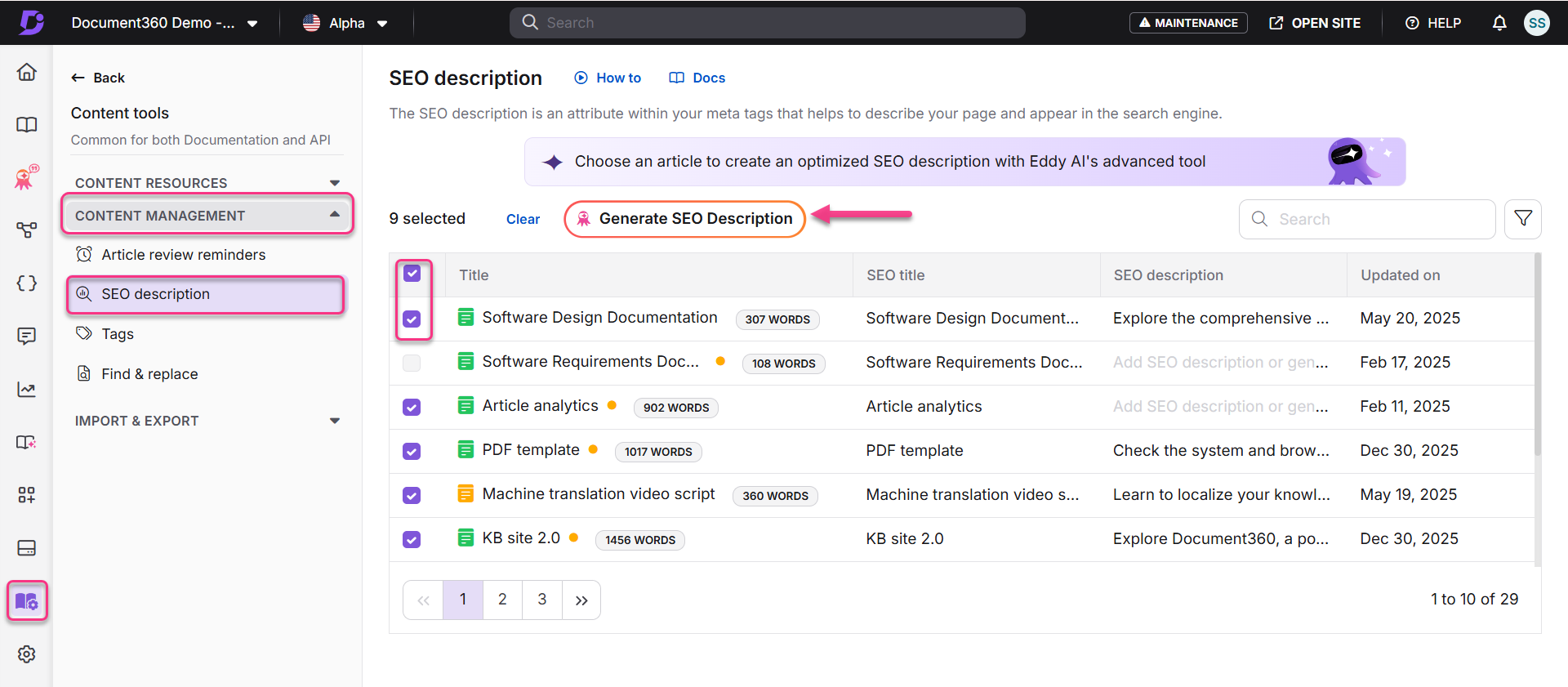Clear the 9 selected articles
Screen dimensions: 1568x687
(x=523, y=219)
